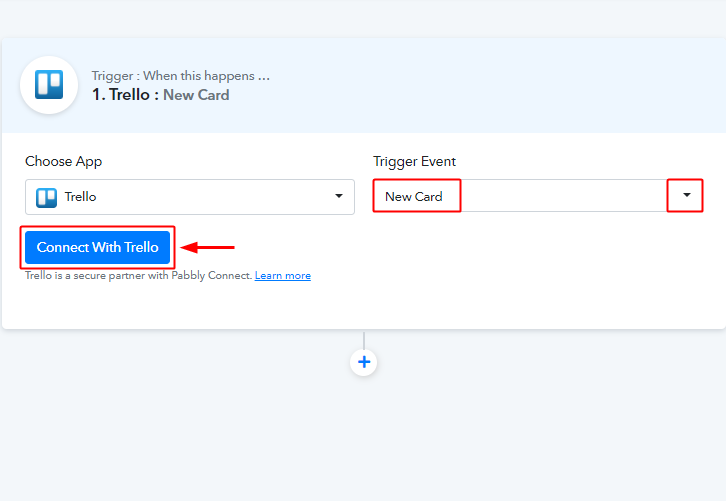The image size is (726, 501).
Task: Click Connect With Trello button
Action: (x=98, y=247)
